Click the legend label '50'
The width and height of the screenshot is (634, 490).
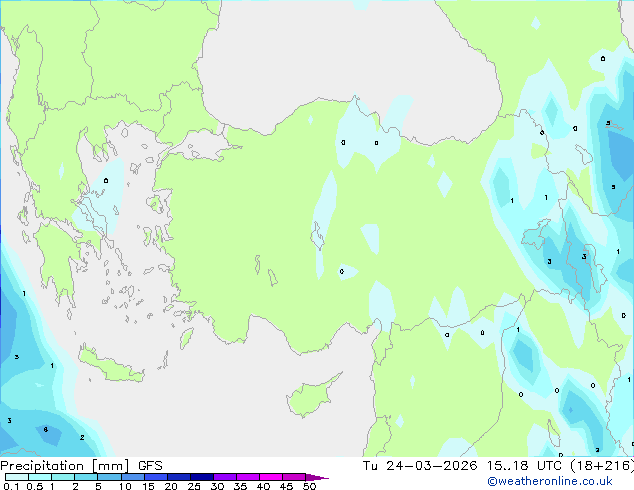pos(309,486)
